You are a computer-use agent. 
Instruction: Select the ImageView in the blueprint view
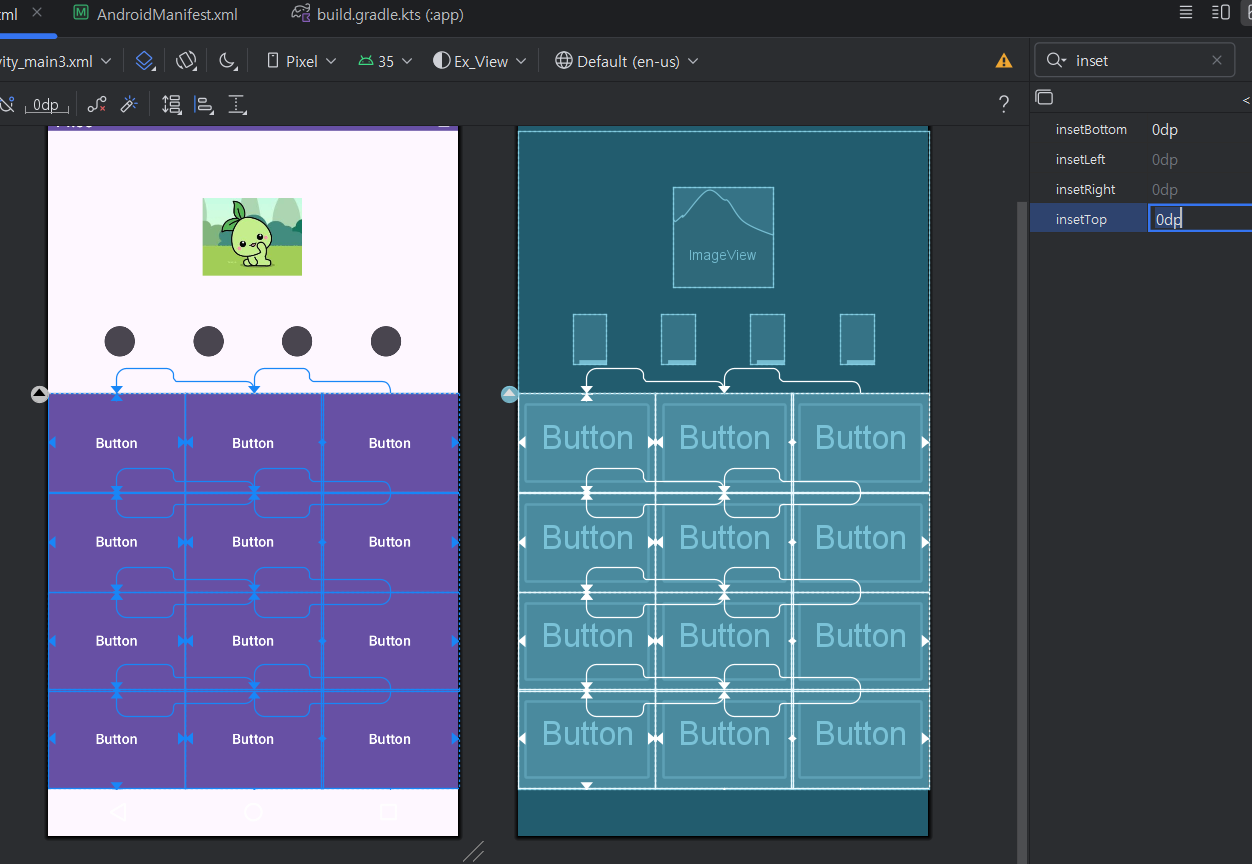point(723,237)
